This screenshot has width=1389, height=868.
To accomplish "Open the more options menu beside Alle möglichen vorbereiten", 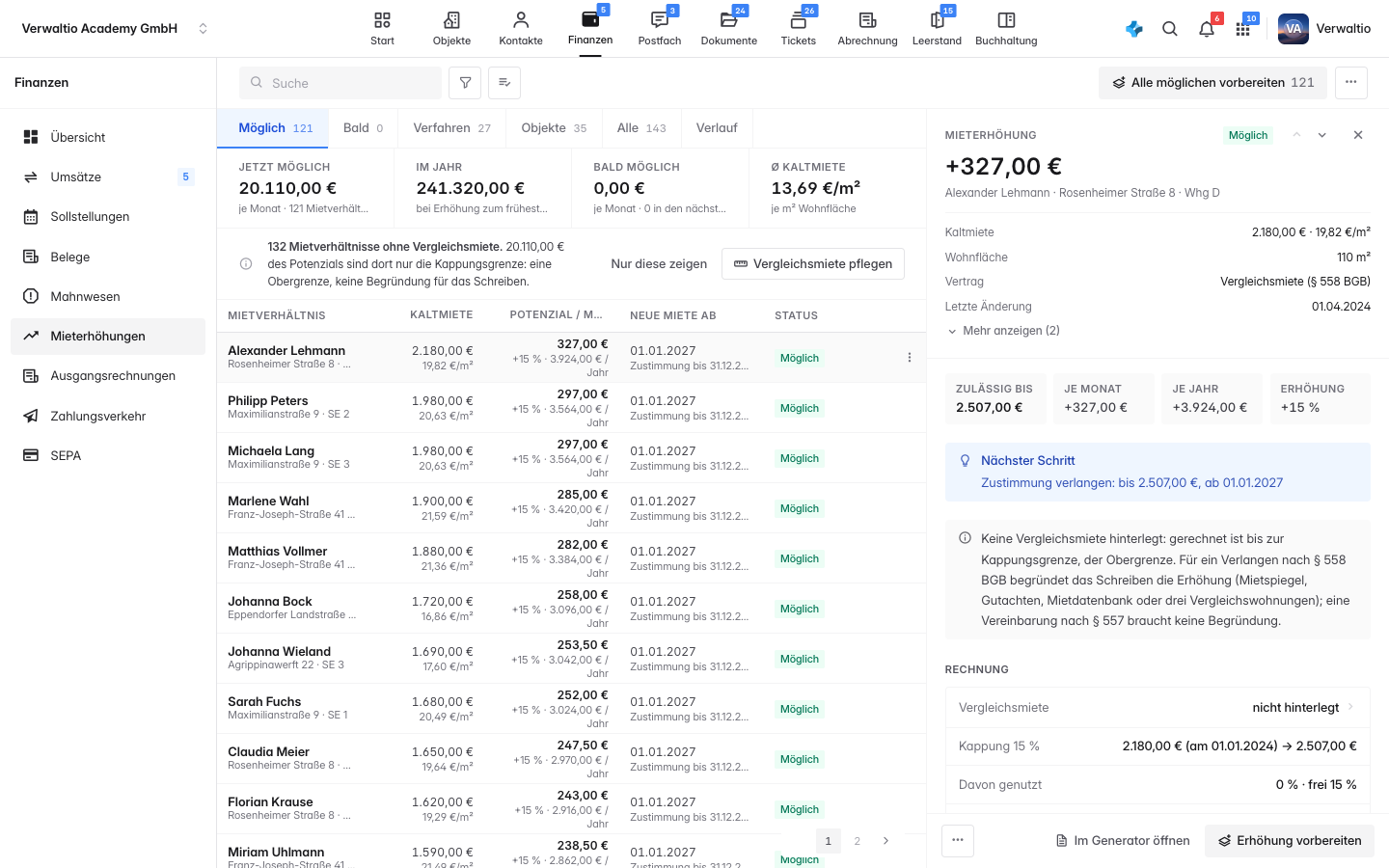I will click(1351, 83).
